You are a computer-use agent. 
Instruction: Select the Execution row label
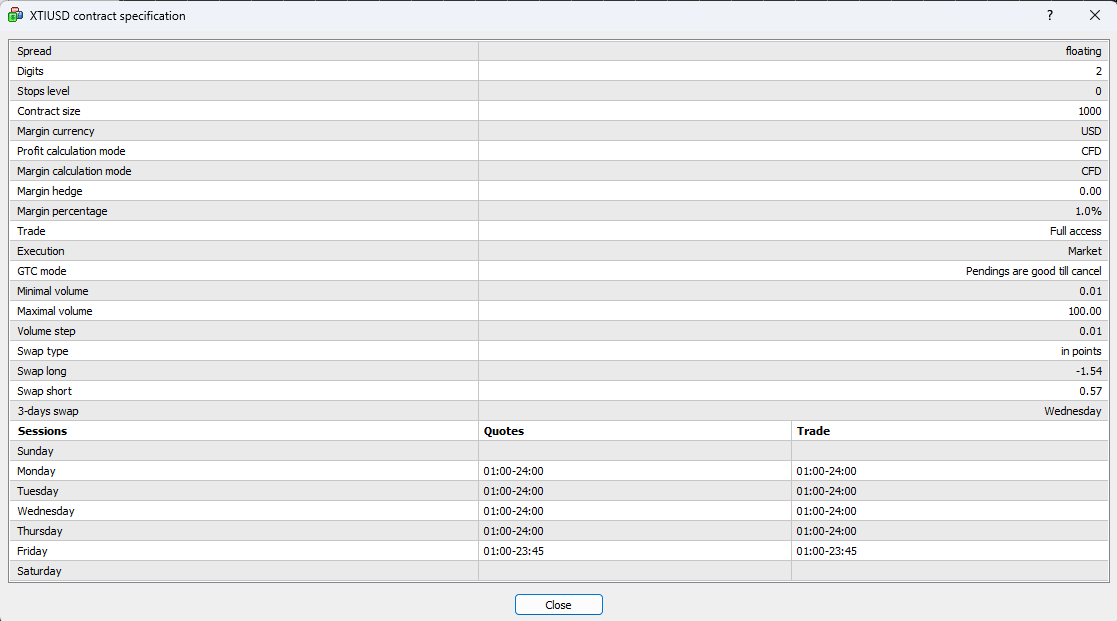point(41,251)
